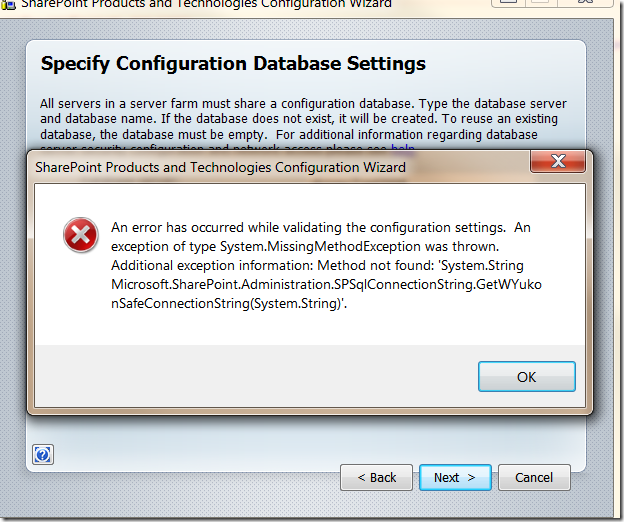Click the 'Specify Configuration Database Settings' heading
The height and width of the screenshot is (522, 624).
pyautogui.click(x=233, y=64)
